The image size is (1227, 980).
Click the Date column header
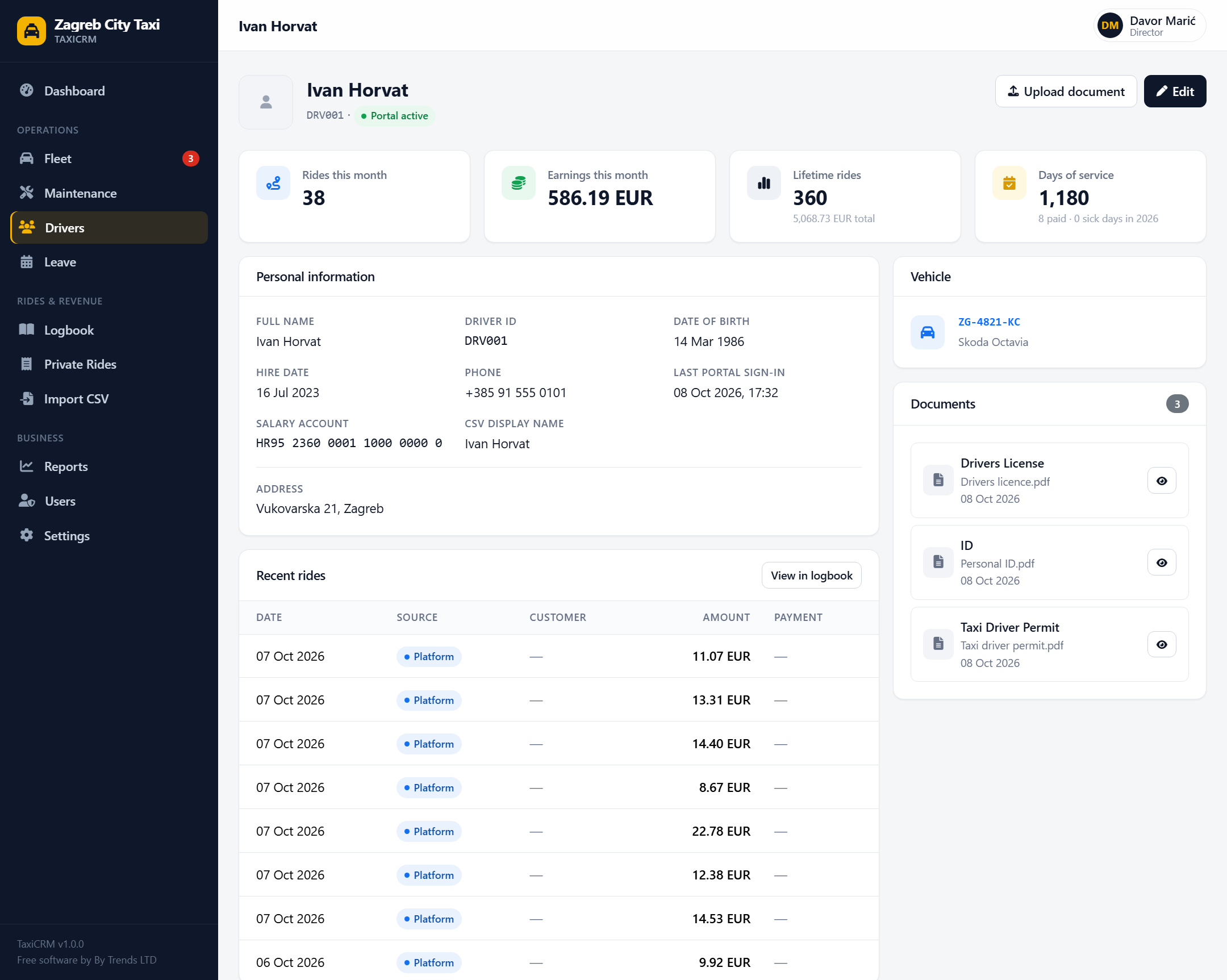point(269,617)
